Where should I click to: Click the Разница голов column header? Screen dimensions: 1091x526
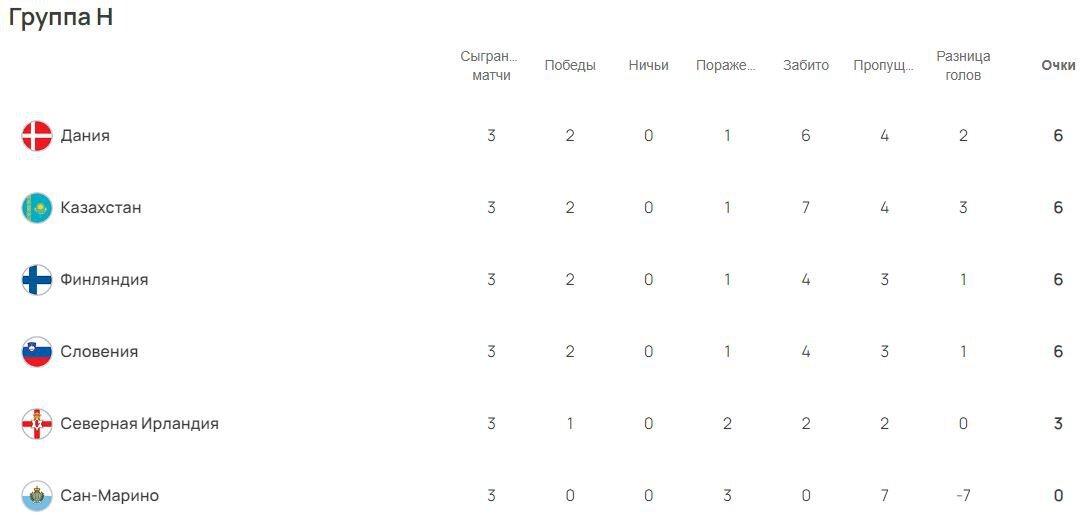coord(963,65)
